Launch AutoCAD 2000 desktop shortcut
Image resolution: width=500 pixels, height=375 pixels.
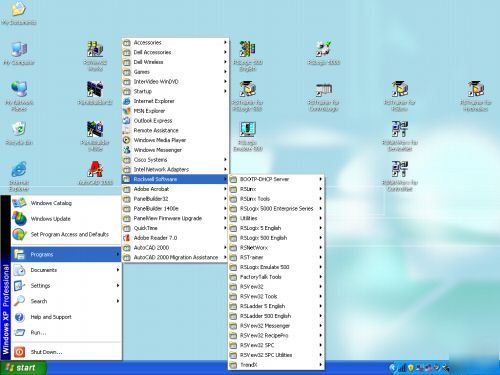[x=95, y=173]
